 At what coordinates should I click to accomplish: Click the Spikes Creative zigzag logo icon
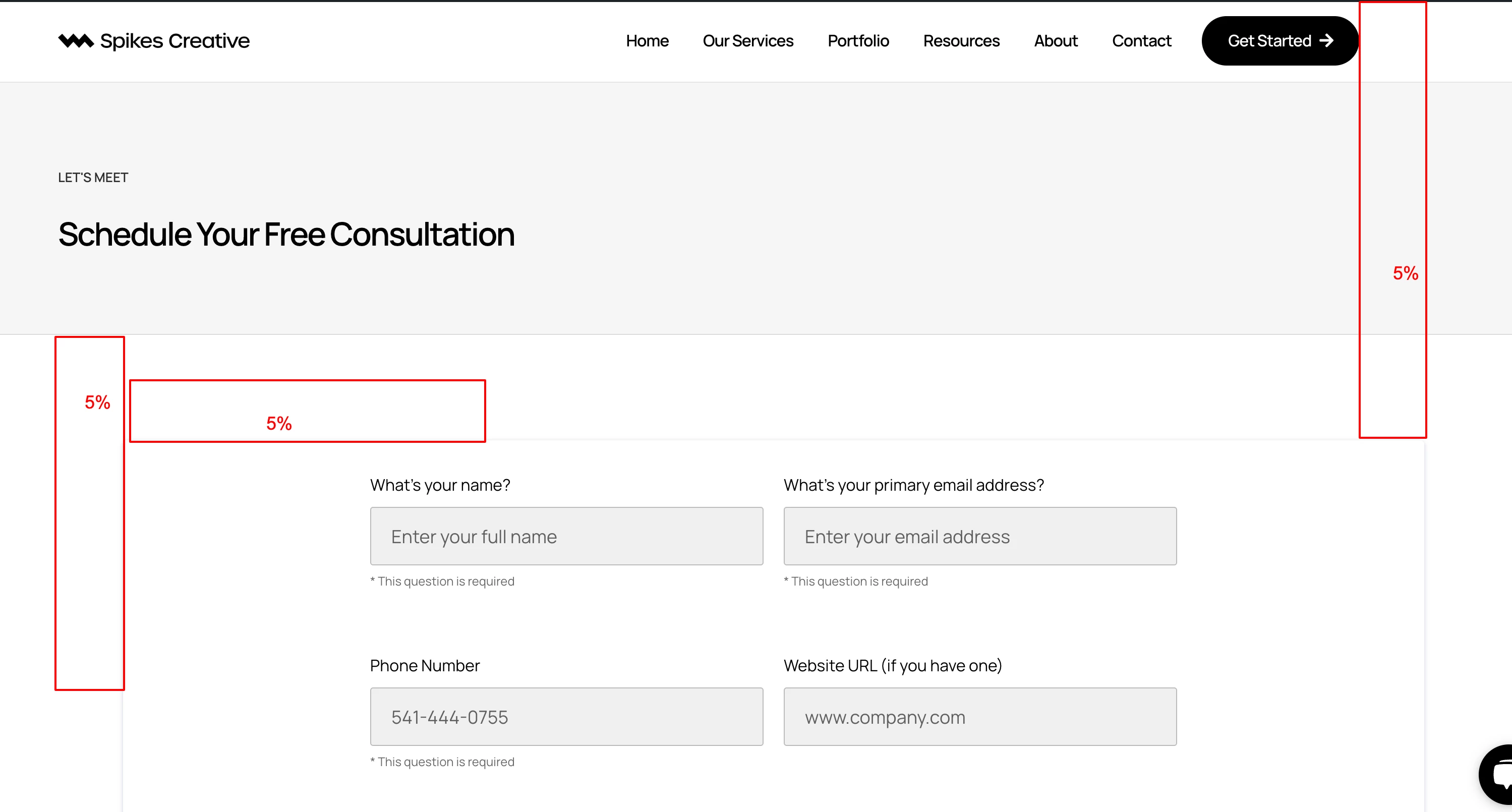[x=76, y=40]
